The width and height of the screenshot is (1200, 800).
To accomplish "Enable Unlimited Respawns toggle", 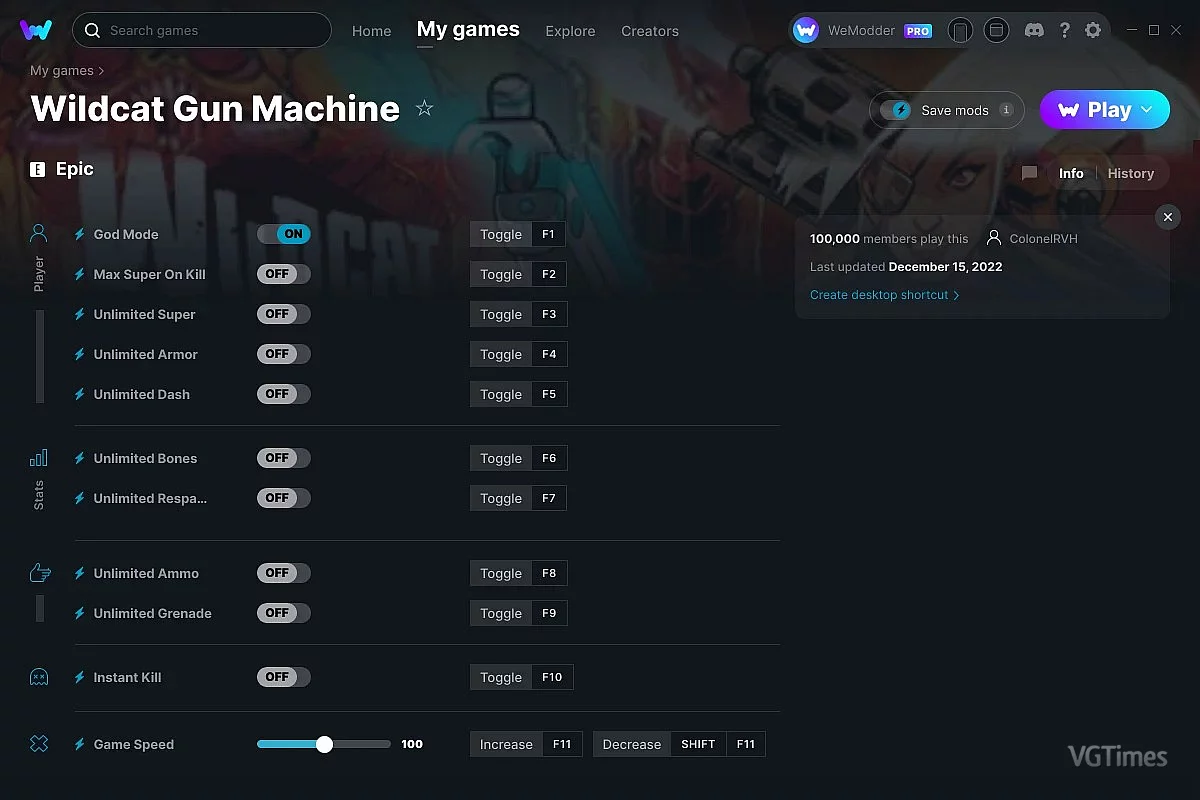I will click(x=284, y=498).
